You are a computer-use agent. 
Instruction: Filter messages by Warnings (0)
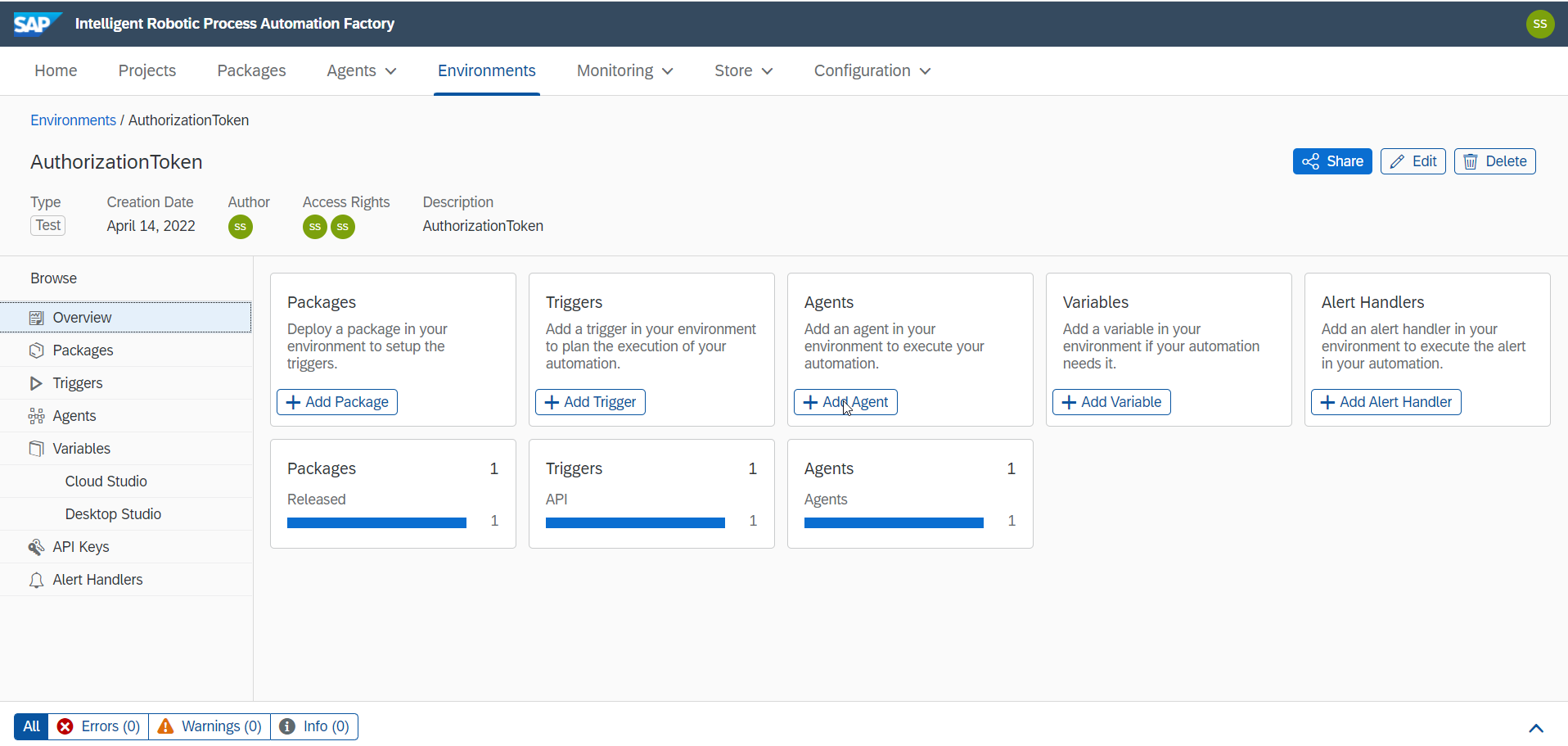point(210,726)
